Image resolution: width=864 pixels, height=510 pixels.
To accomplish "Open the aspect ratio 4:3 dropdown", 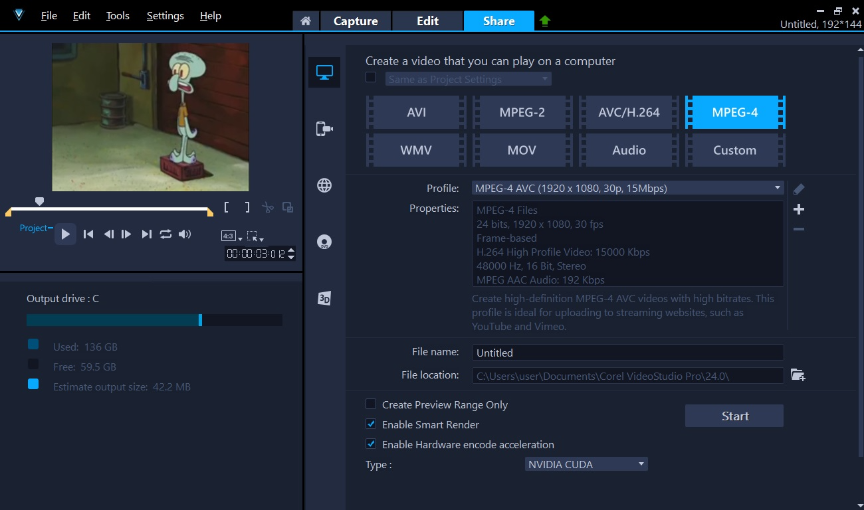I will pos(231,236).
